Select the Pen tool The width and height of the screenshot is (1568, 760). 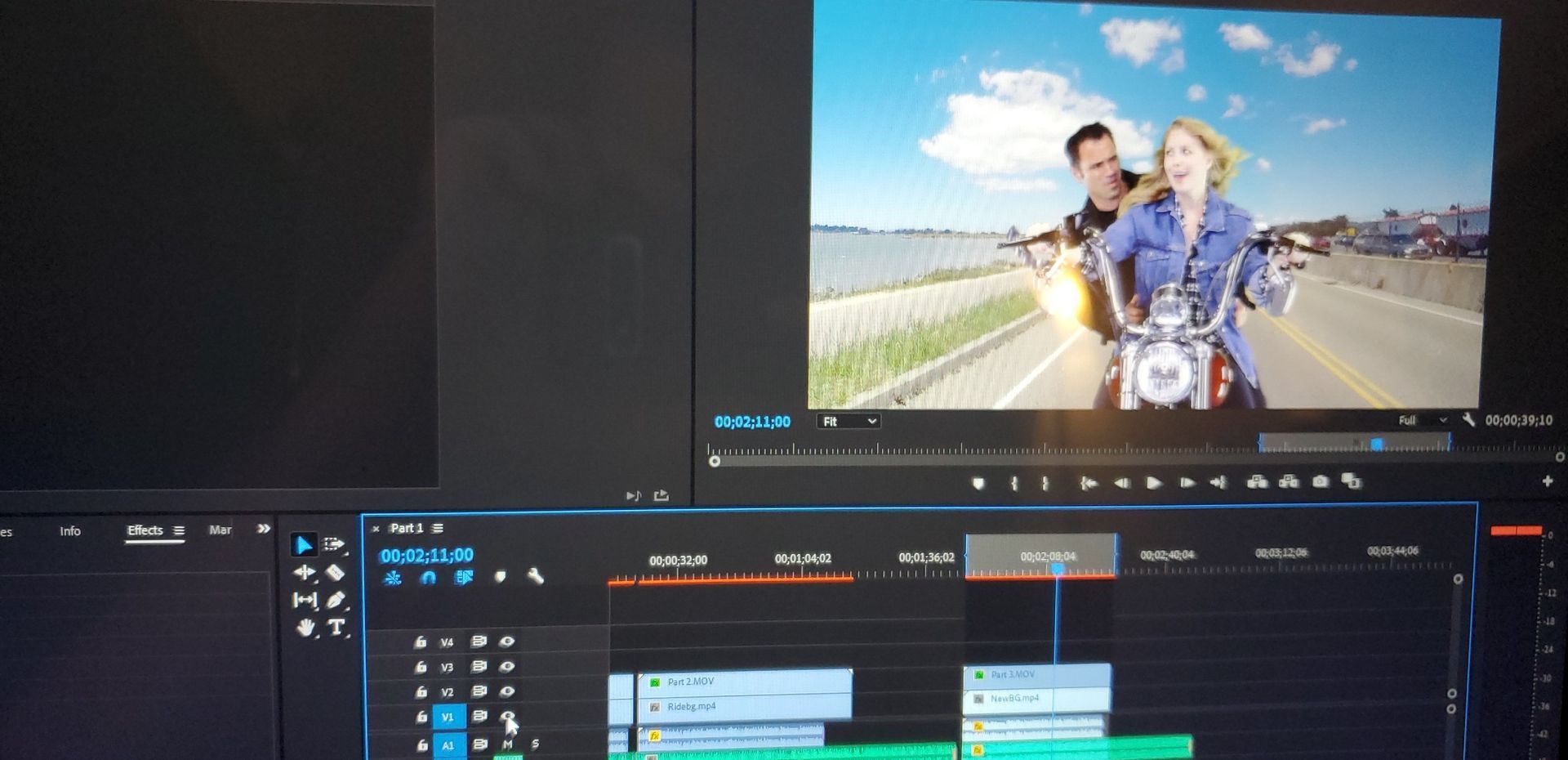335,601
